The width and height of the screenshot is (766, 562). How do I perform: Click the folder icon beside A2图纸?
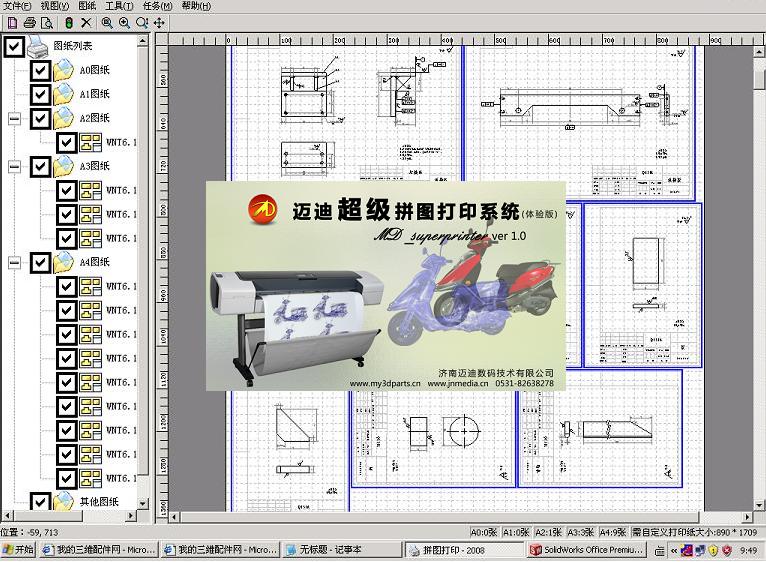tap(64, 118)
